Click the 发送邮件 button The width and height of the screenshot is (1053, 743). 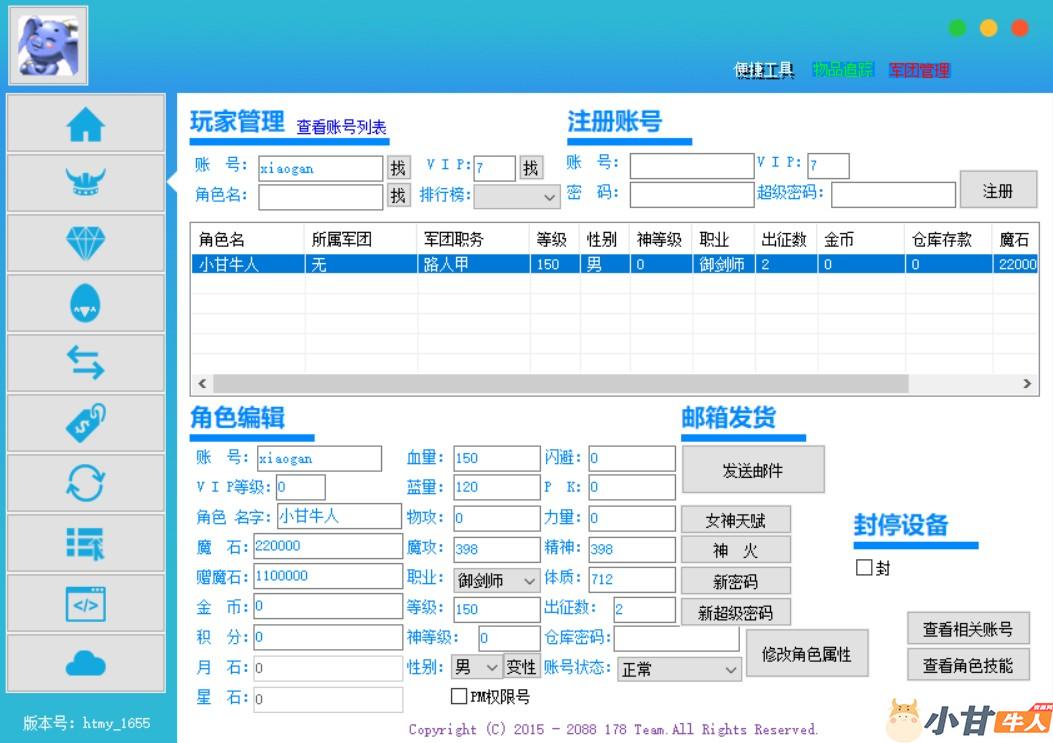click(753, 470)
